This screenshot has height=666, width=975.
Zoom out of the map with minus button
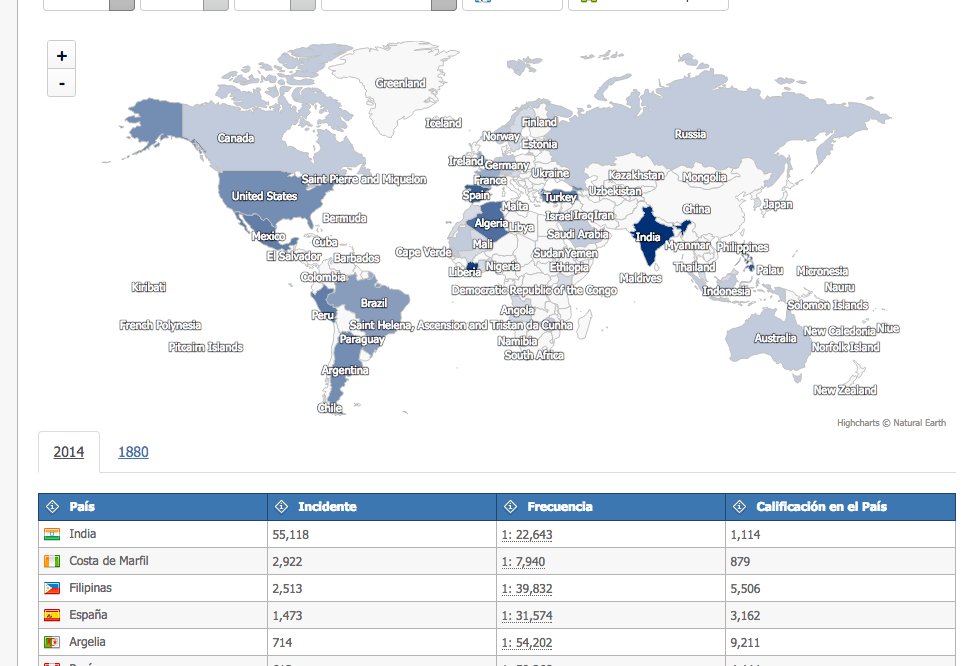[62, 83]
